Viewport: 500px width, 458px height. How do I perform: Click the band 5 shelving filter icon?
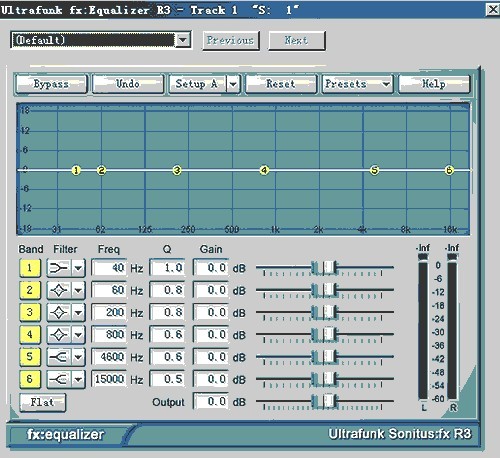point(59,357)
